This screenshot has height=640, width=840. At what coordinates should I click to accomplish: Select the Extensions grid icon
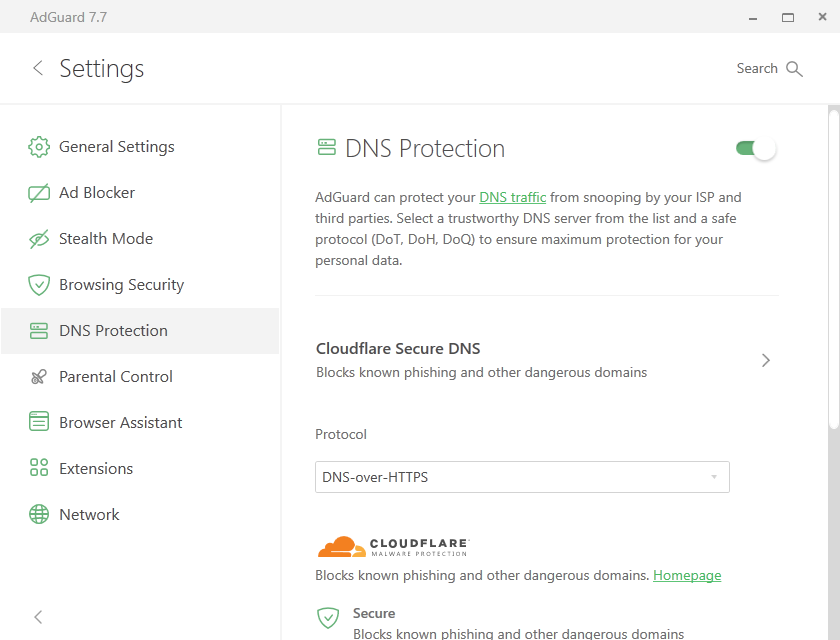pyautogui.click(x=38, y=468)
